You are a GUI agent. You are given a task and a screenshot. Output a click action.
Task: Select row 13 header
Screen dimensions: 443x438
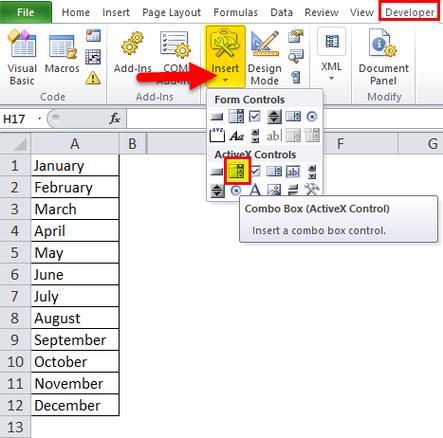pos(15,427)
